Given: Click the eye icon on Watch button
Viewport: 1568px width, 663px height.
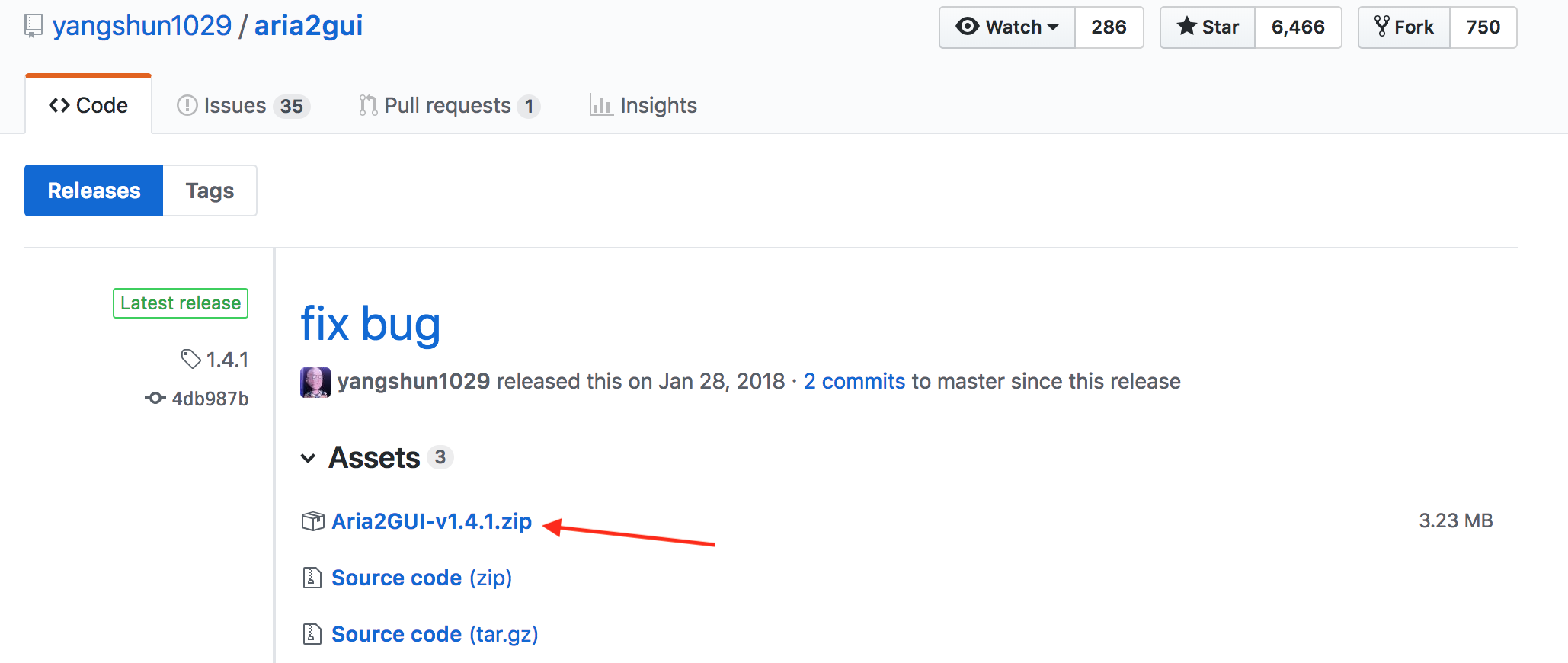Looking at the screenshot, I should coord(967,27).
